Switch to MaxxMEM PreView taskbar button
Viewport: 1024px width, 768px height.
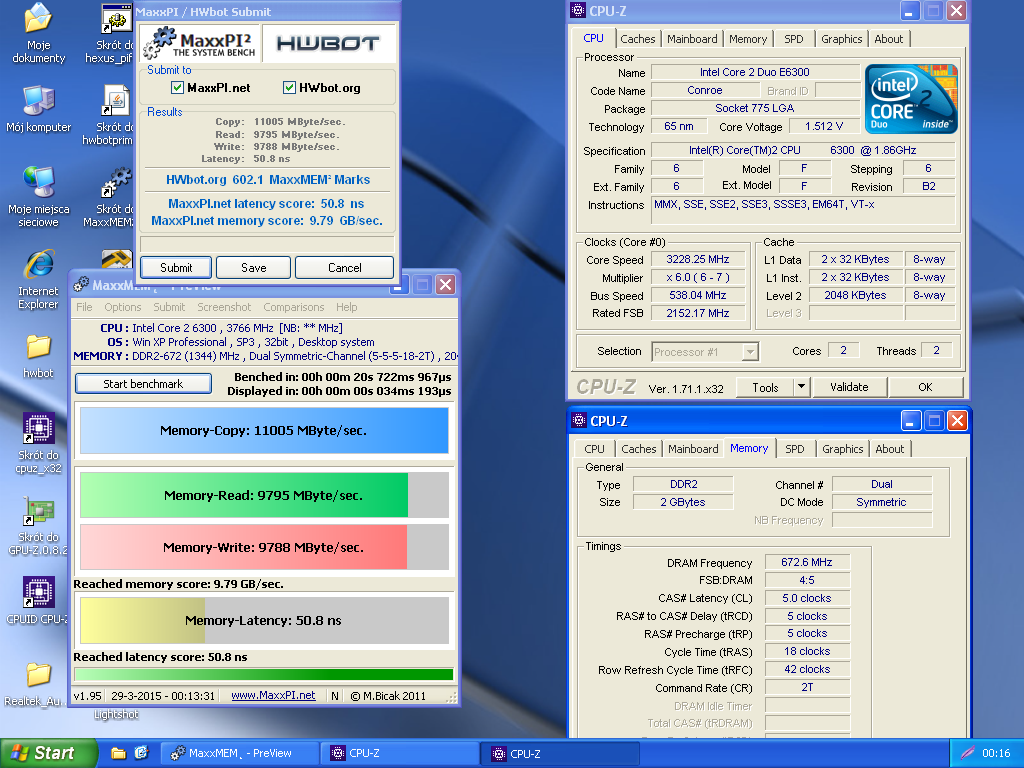[239, 753]
